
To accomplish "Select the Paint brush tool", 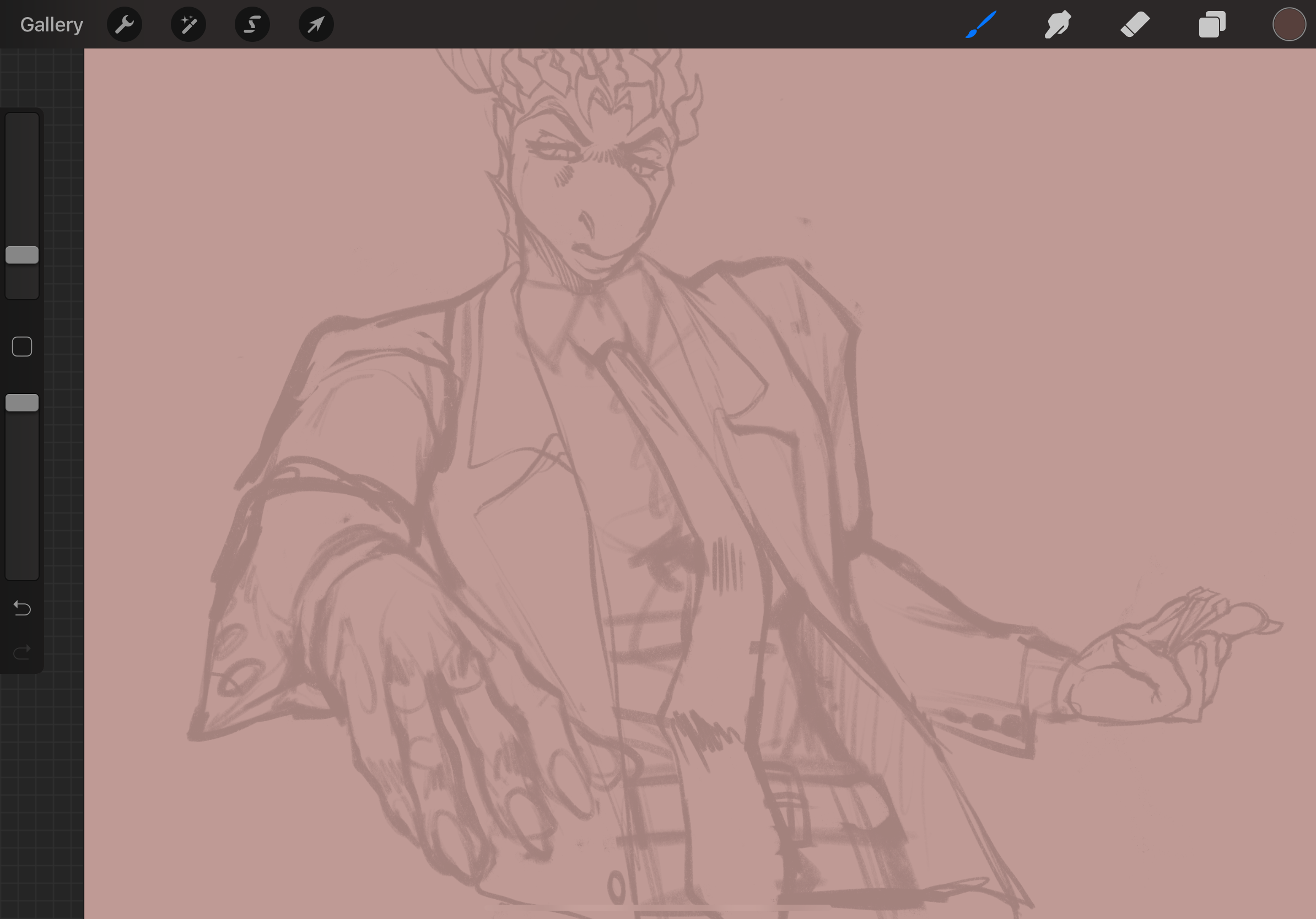I will 981,25.
